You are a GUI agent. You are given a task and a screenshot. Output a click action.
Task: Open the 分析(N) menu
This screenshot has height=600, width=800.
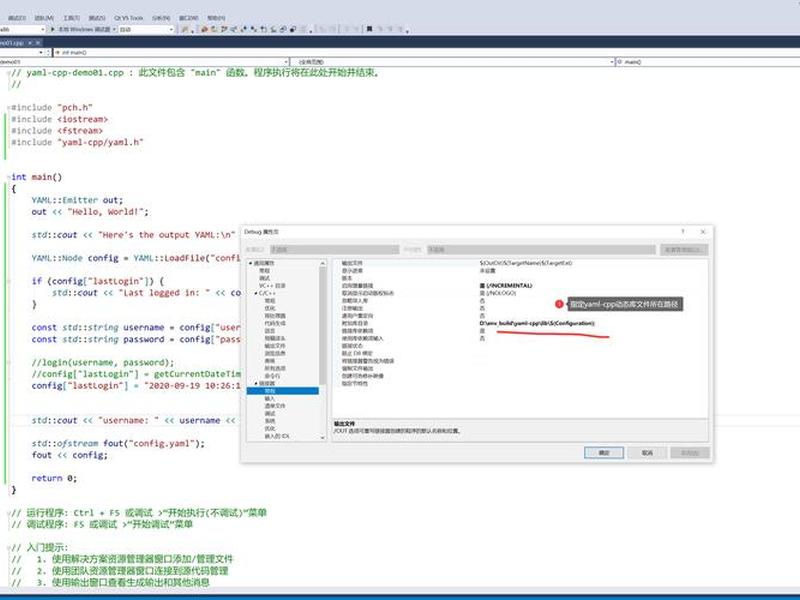point(161,18)
